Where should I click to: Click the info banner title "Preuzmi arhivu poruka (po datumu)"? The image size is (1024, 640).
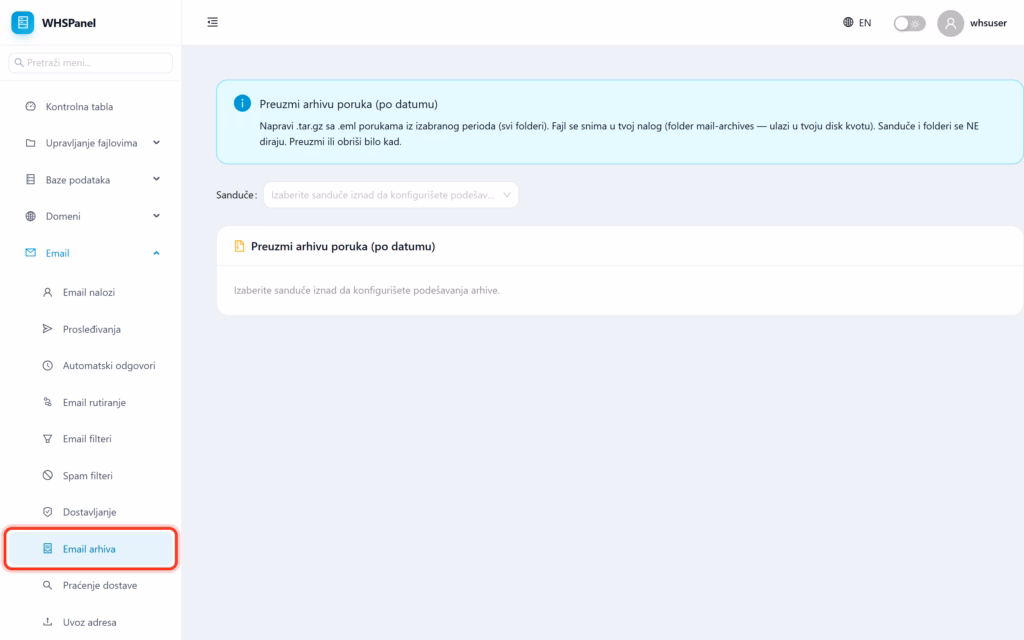coord(349,104)
